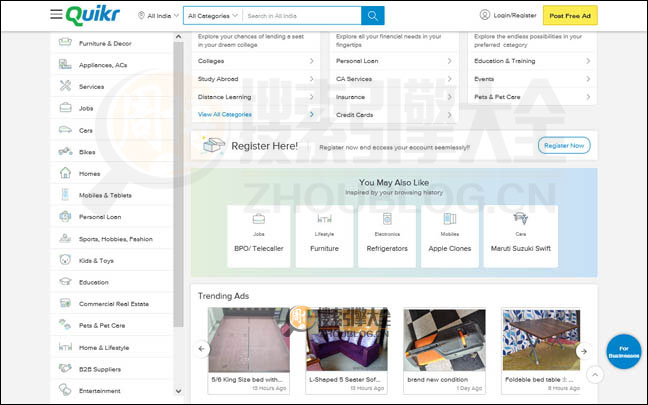
Task: Click the Sports, Hobbies, Fashion icon
Action: [x=65, y=238]
